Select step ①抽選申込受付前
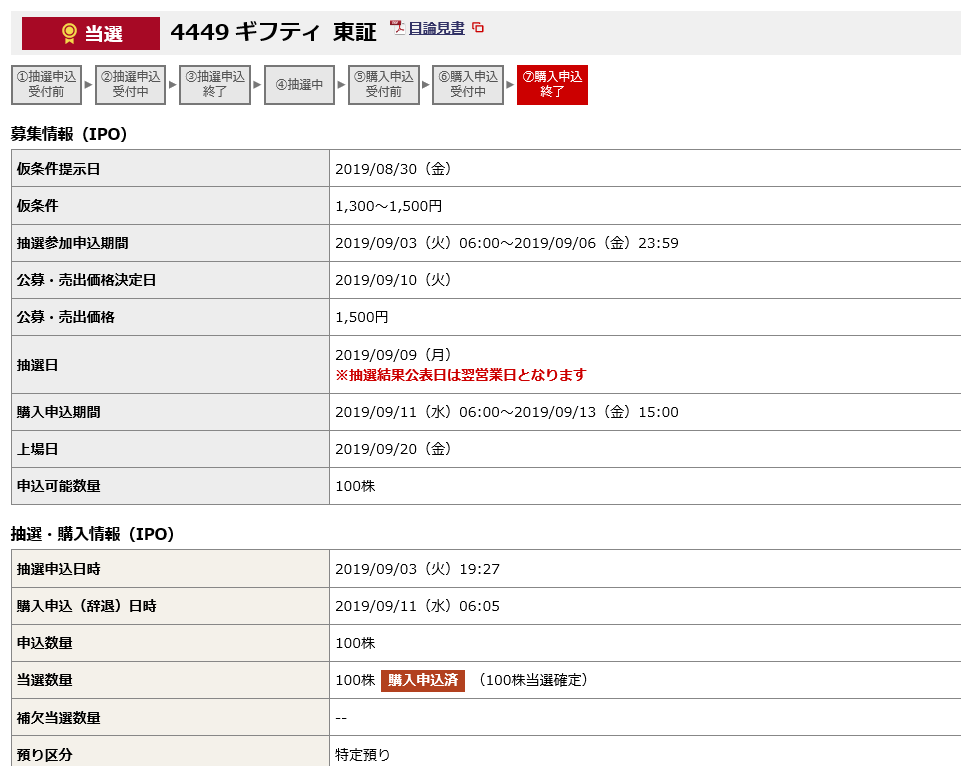Image resolution: width=961 pixels, height=766 pixels. (46, 84)
